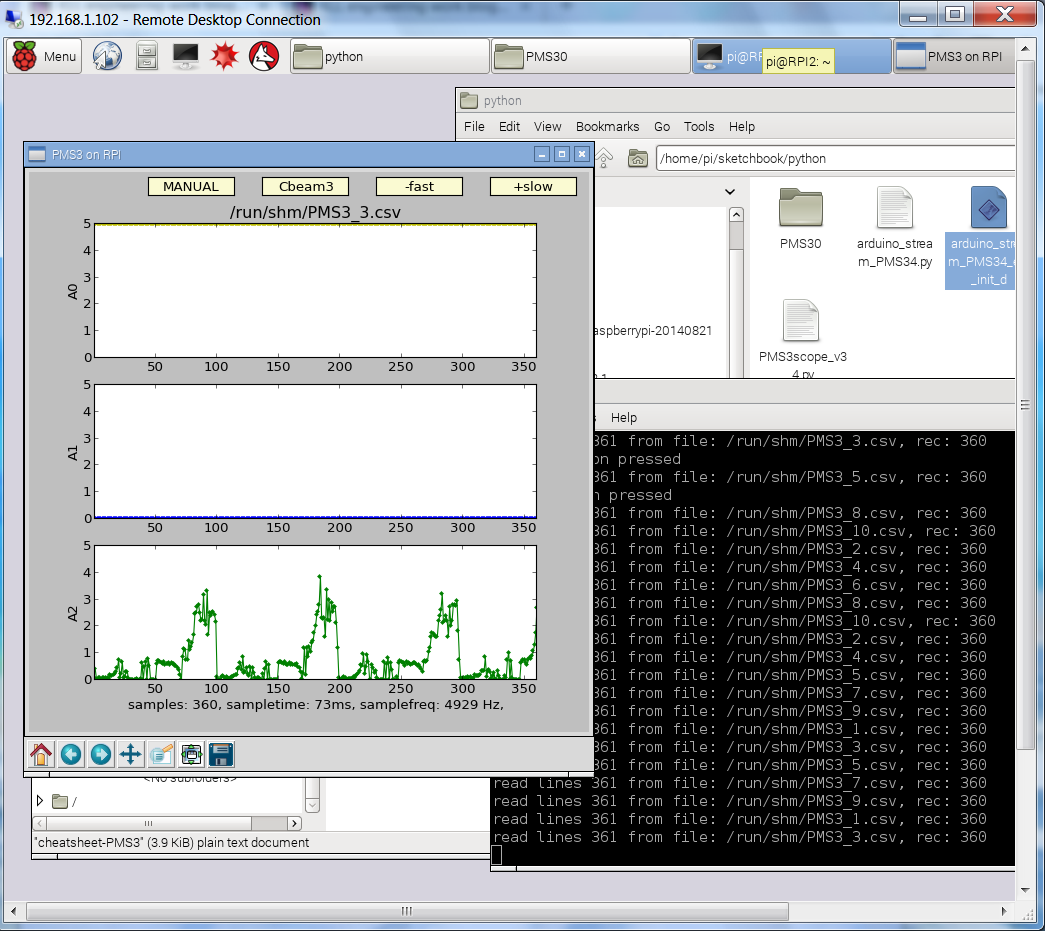Reset plot view with the Home icon
This screenshot has height=931, width=1045.
(x=41, y=754)
